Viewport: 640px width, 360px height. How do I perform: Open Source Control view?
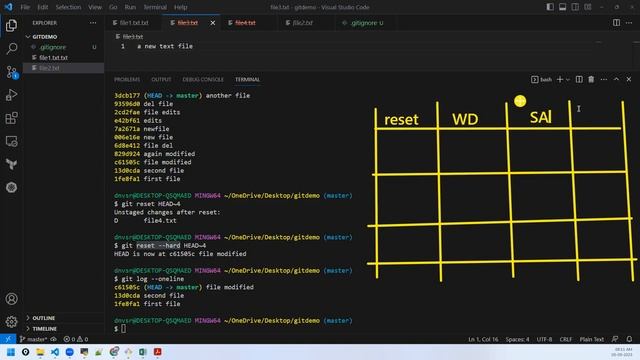pyautogui.click(x=11, y=72)
